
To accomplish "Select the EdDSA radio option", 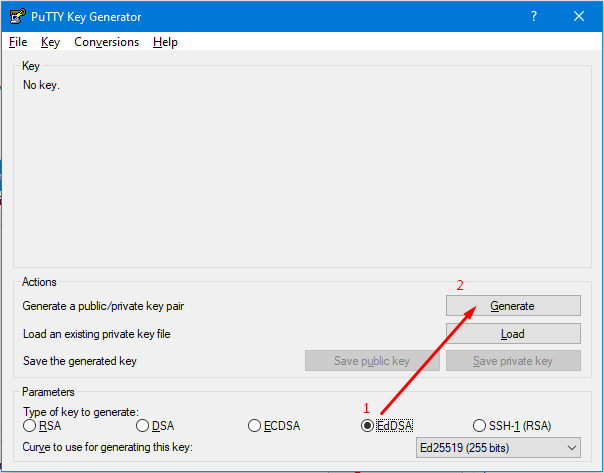I will (368, 426).
